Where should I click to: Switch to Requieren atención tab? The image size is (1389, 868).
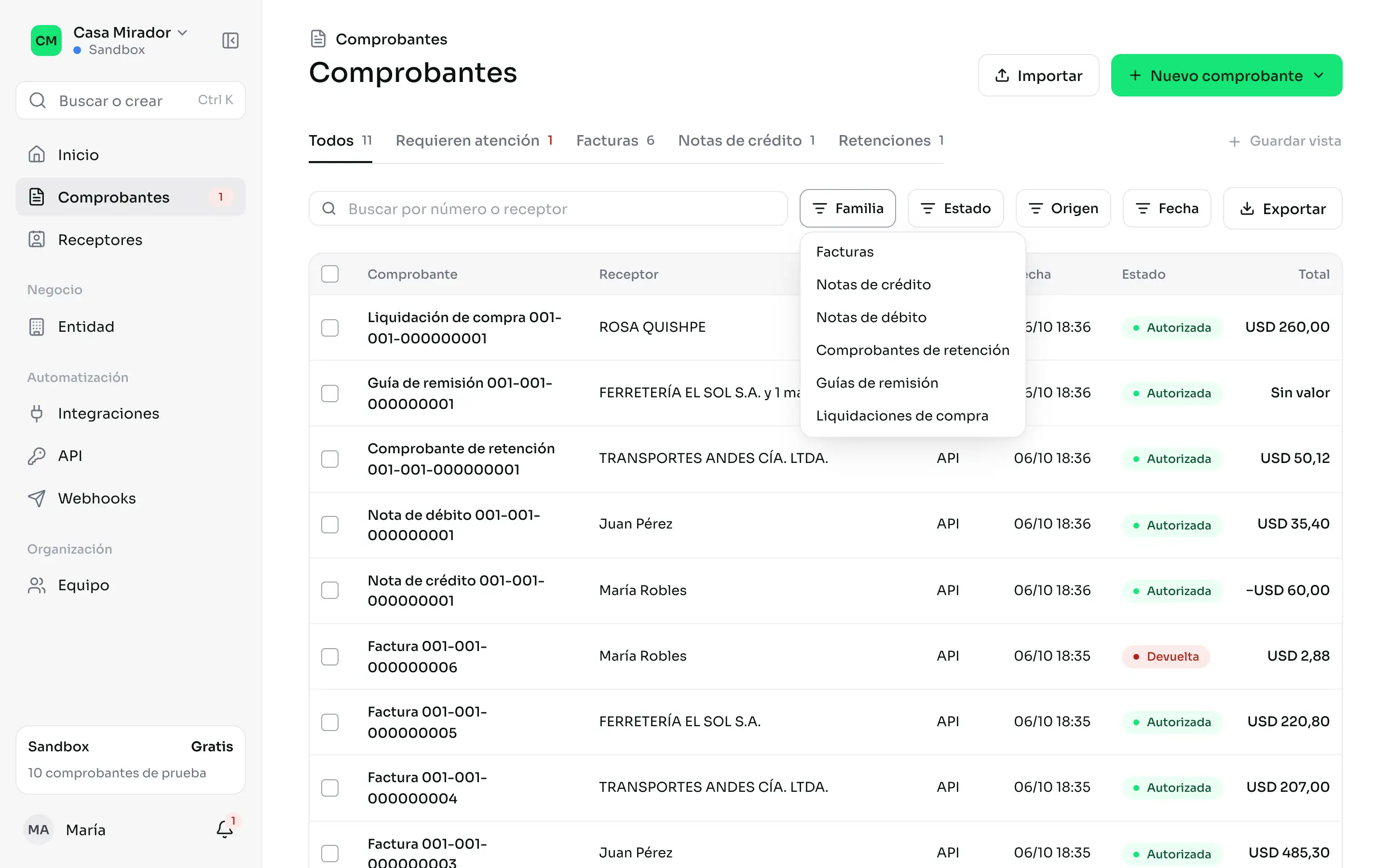pos(474,141)
